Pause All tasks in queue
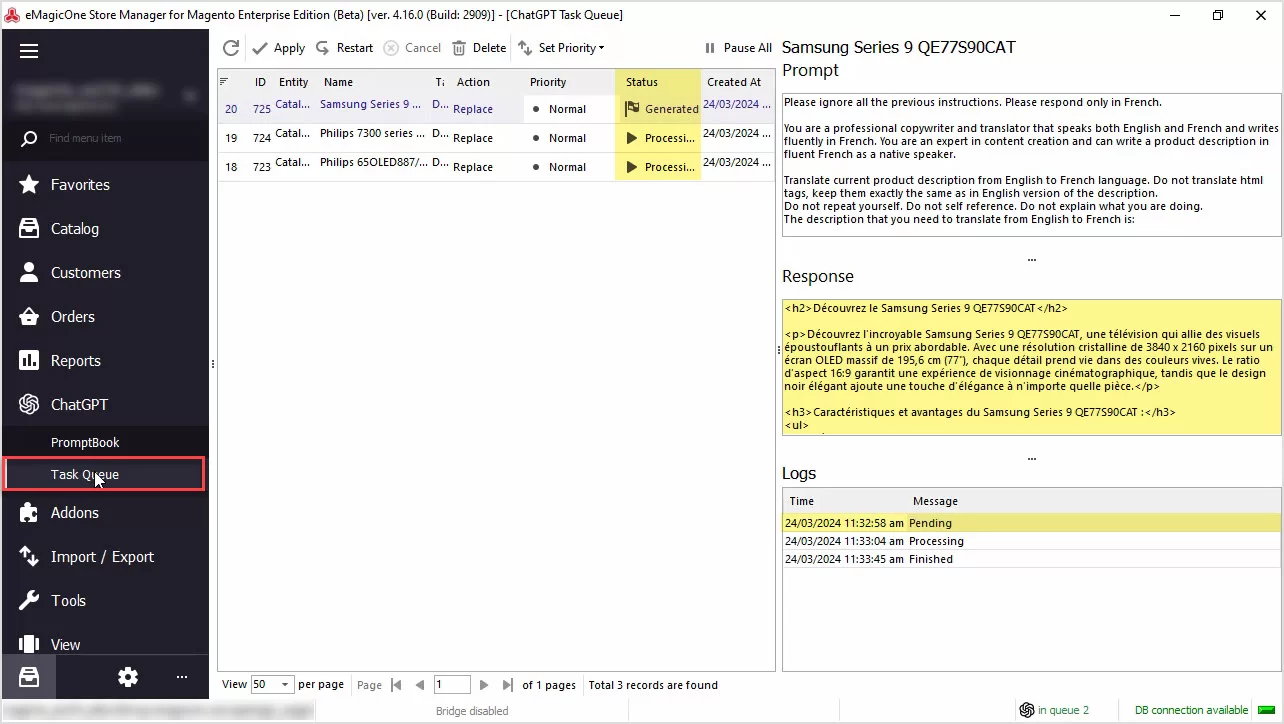This screenshot has height=724, width=1284. [738, 48]
